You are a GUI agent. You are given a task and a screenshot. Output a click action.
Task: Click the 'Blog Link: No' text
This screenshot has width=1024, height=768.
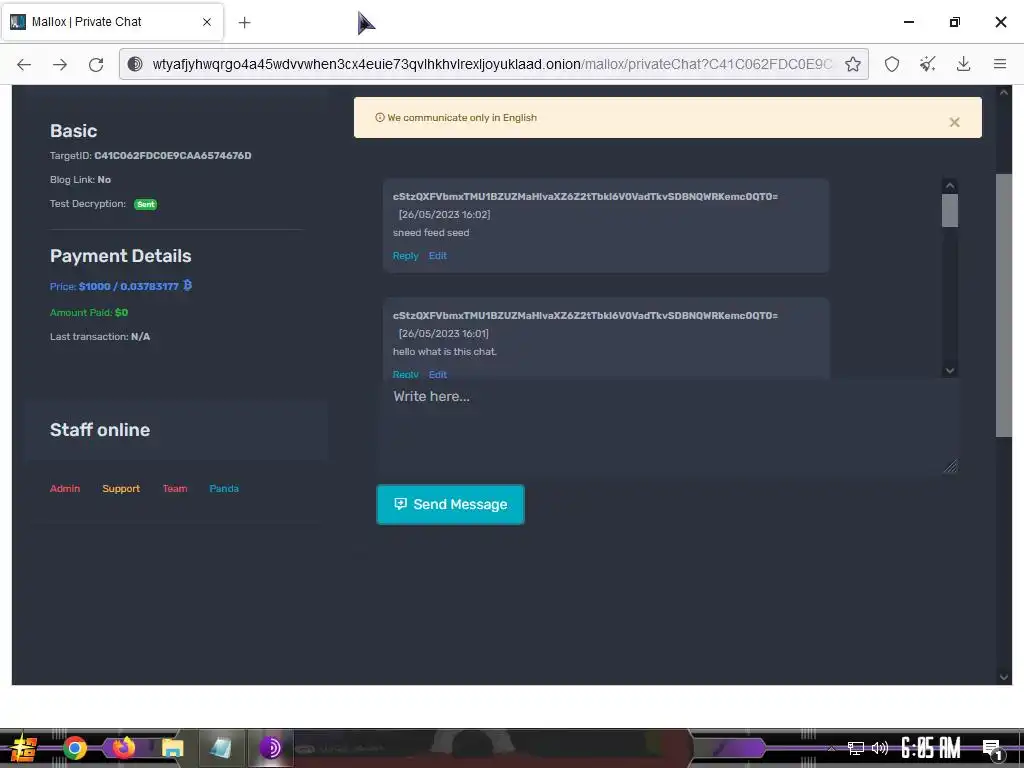80,180
